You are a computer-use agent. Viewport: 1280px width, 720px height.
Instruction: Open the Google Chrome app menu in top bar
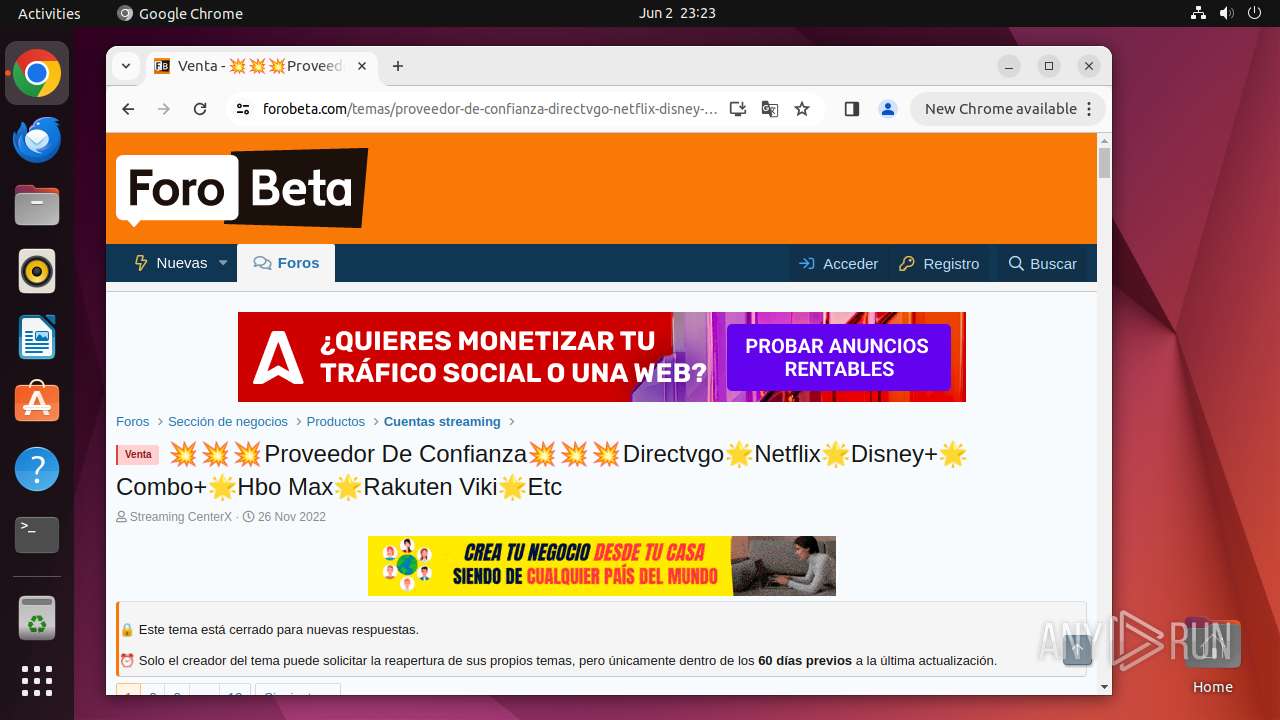pyautogui.click(x=180, y=13)
